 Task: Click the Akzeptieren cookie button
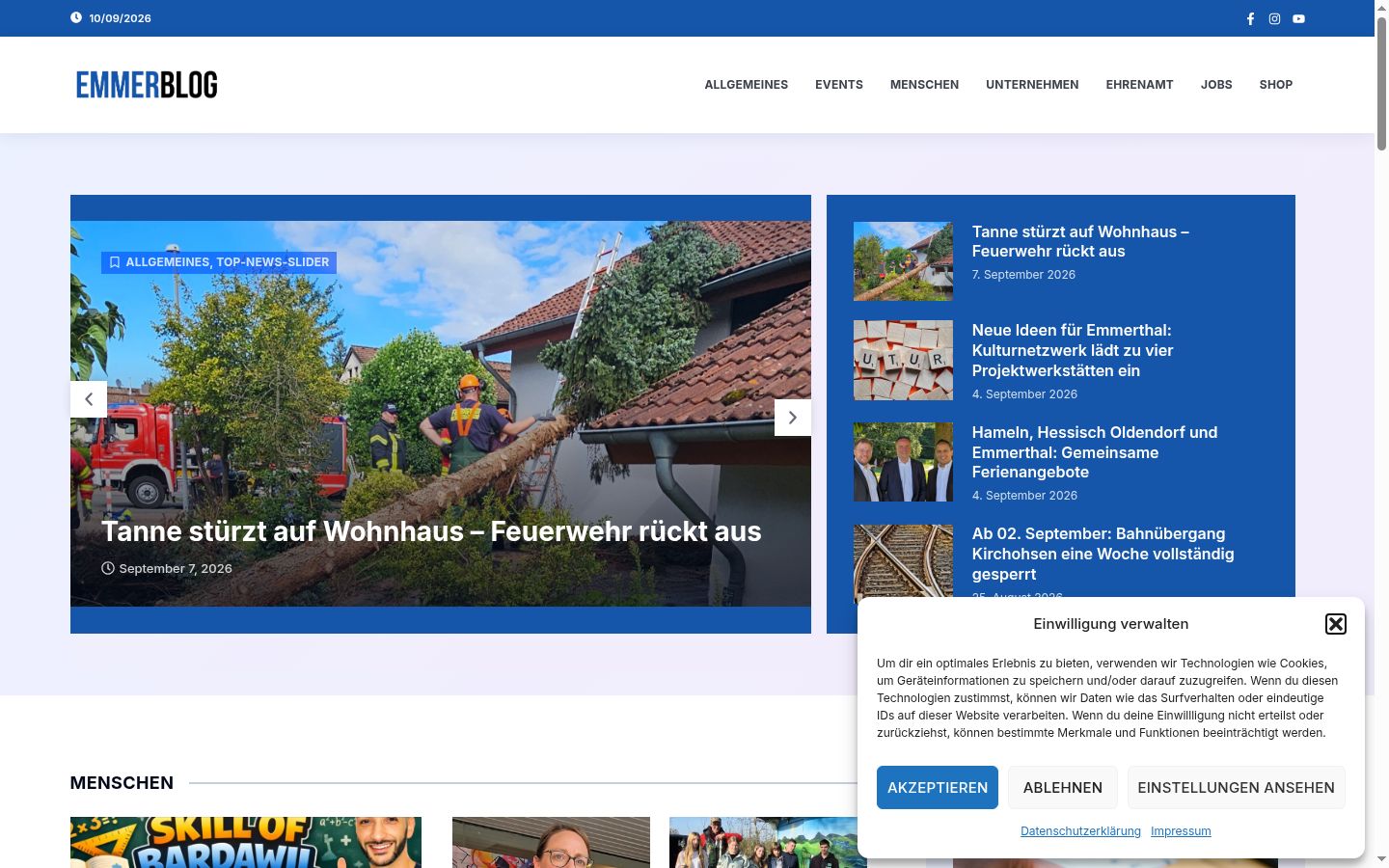(938, 788)
